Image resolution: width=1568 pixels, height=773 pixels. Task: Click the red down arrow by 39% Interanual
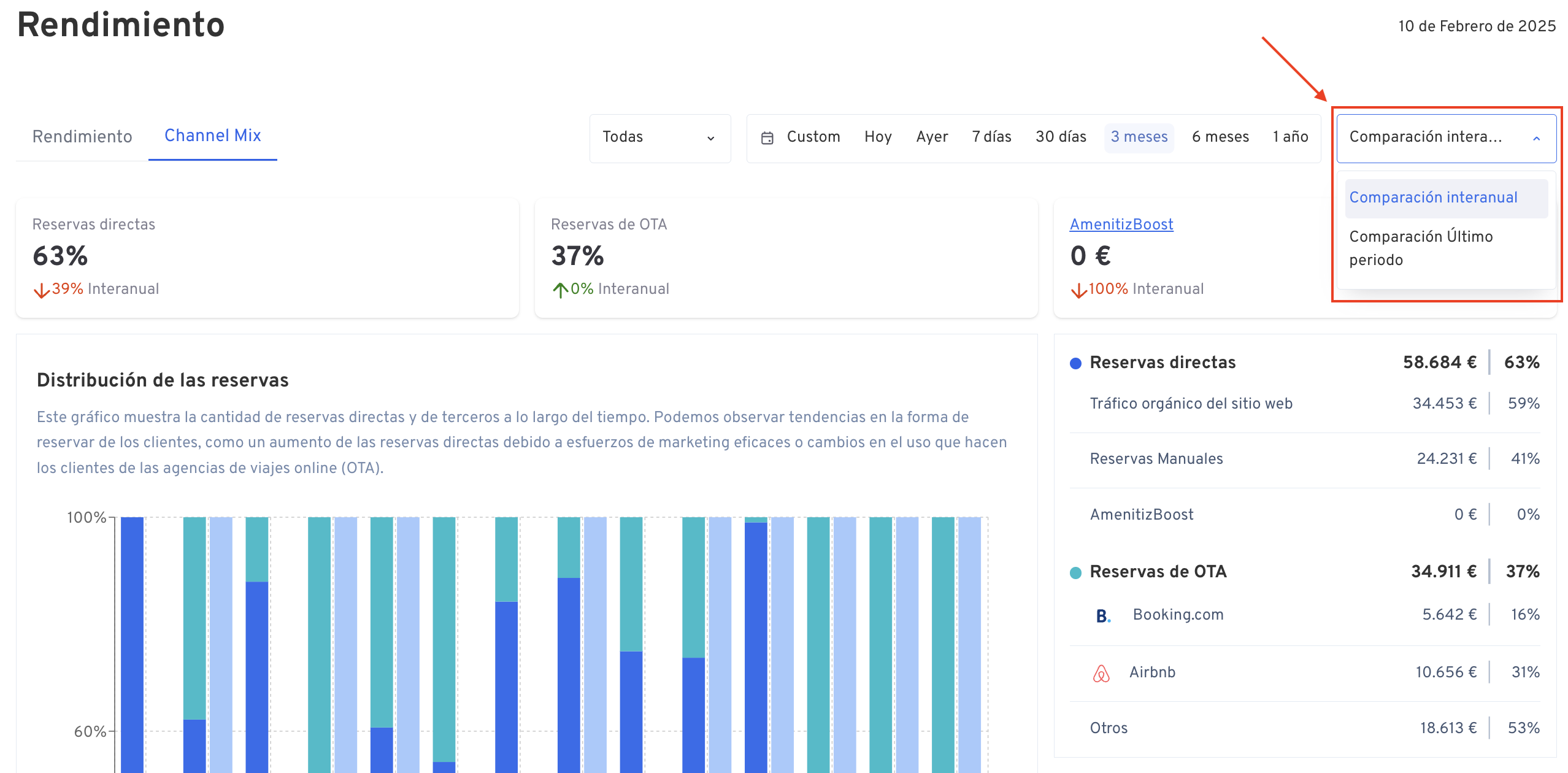point(41,290)
